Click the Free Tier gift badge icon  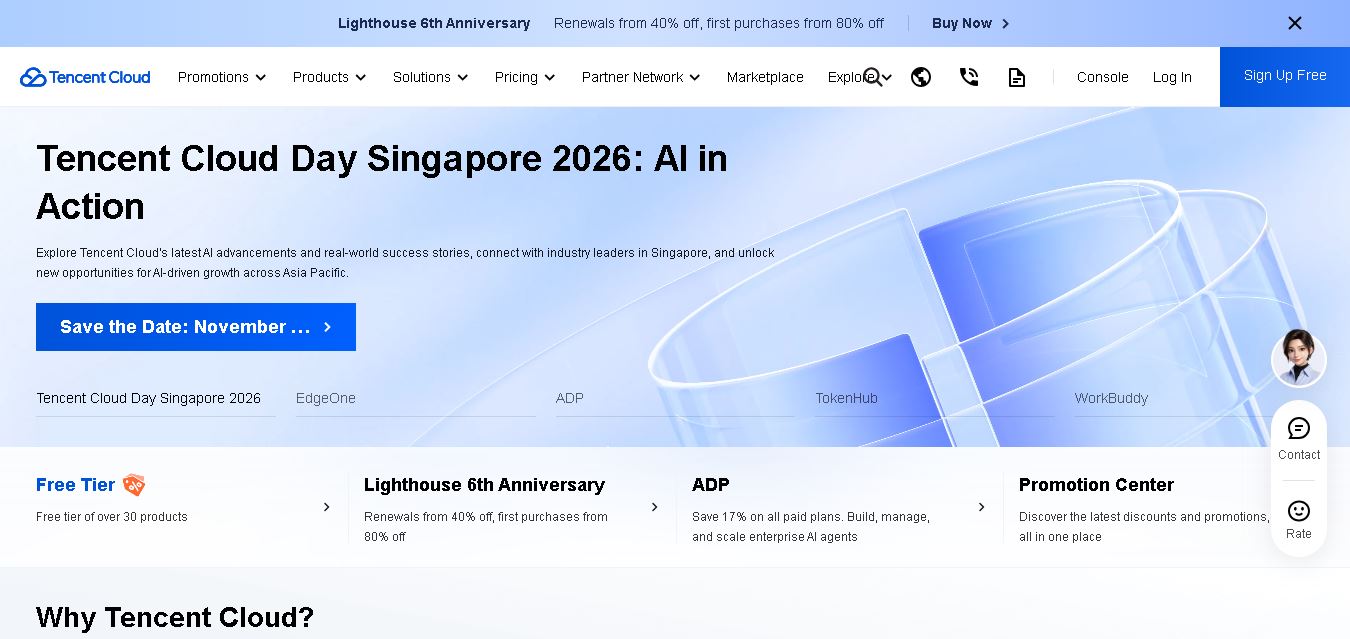pos(134,485)
